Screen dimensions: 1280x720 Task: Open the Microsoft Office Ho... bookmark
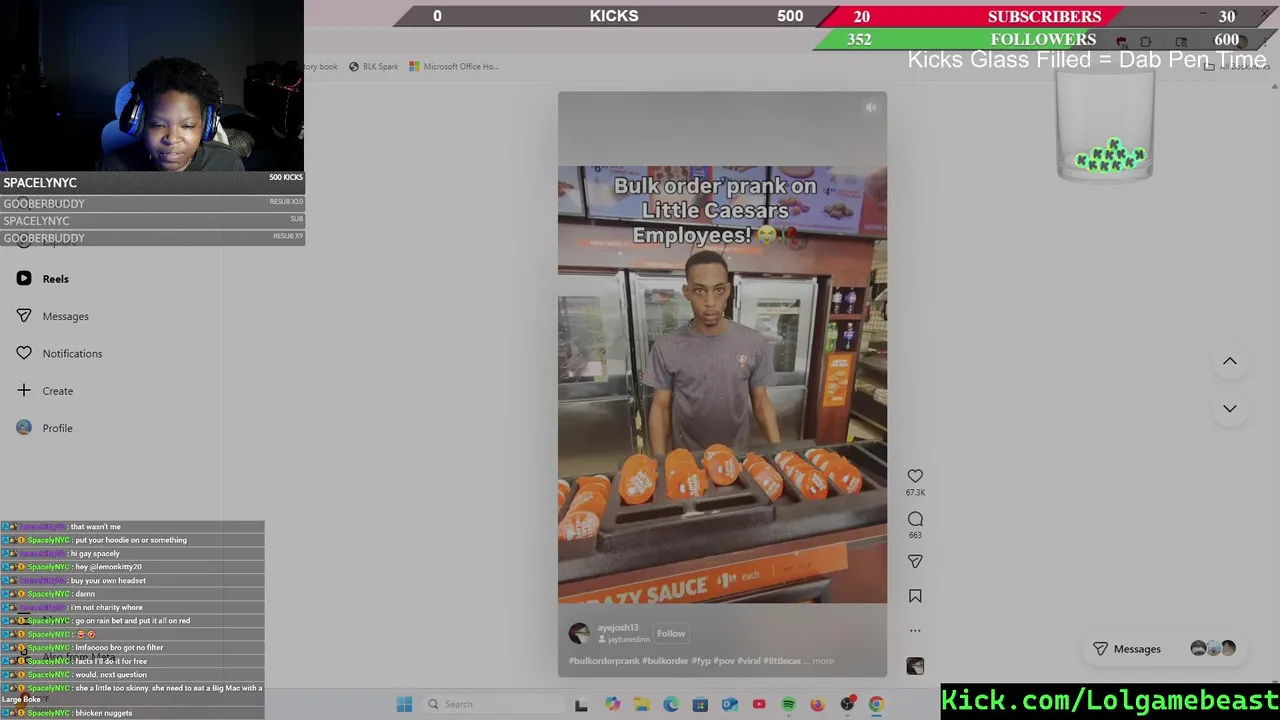[453, 67]
